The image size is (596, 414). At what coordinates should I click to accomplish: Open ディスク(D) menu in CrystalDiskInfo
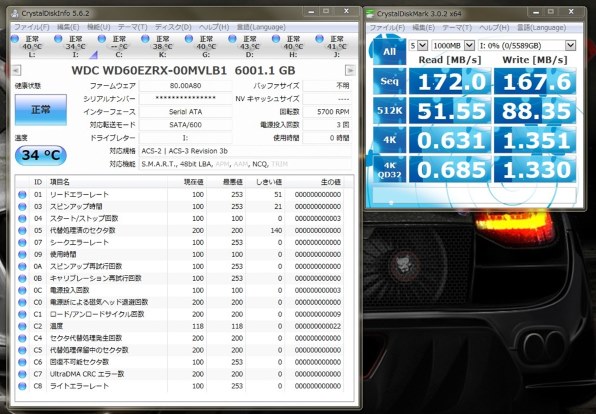173,27
